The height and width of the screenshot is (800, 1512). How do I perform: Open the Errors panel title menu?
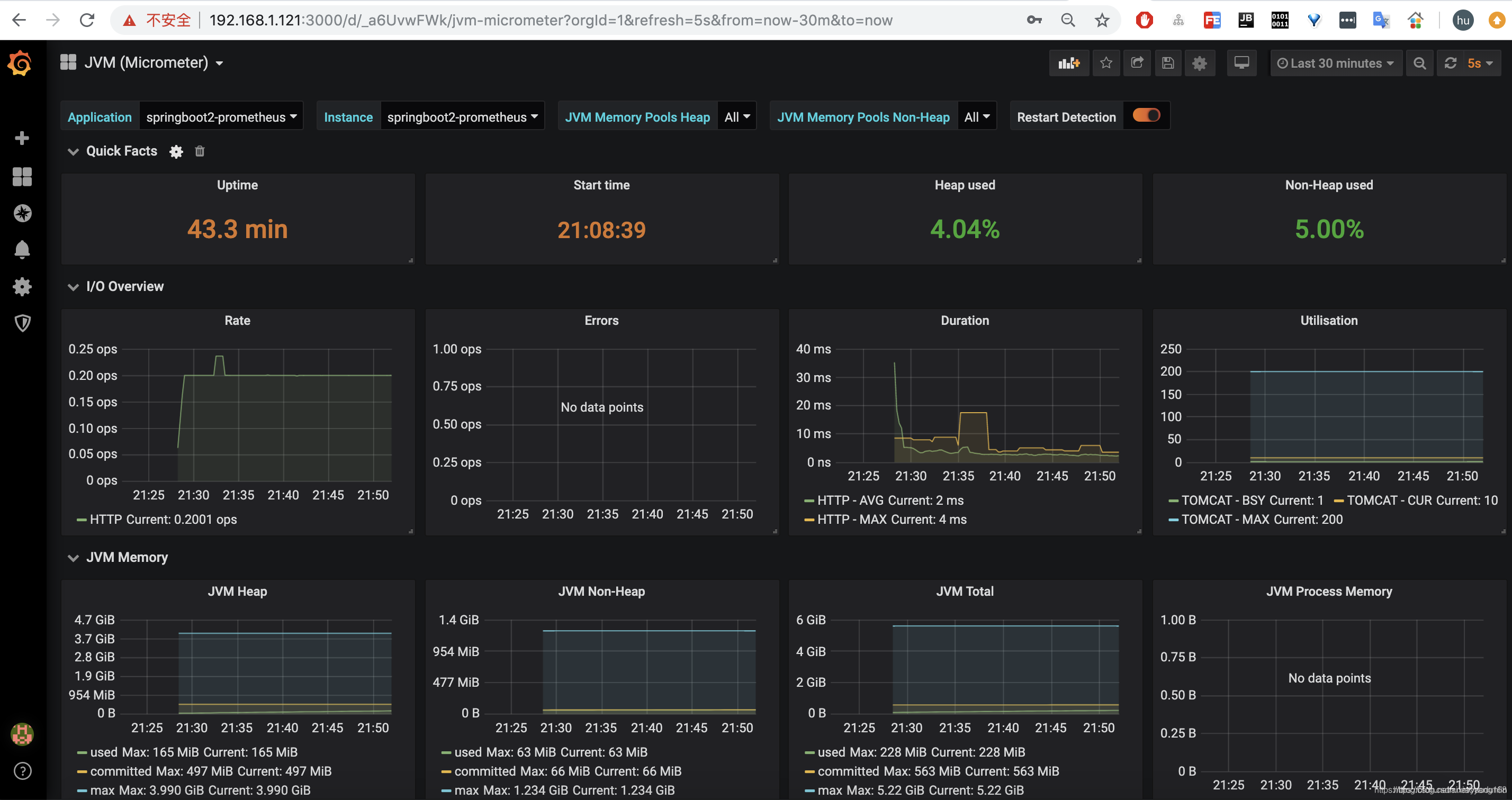601,321
